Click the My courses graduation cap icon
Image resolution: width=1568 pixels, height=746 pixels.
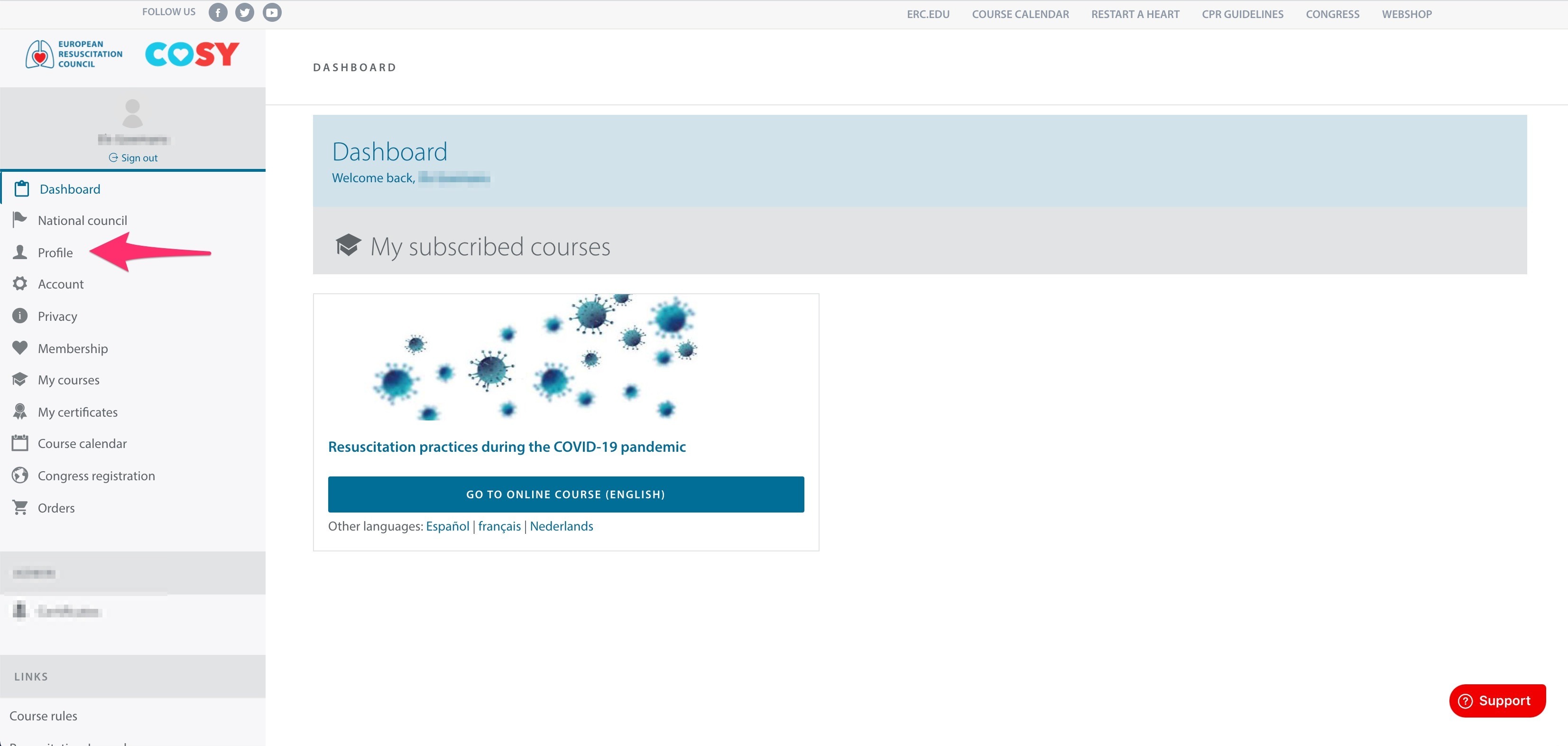click(20, 379)
